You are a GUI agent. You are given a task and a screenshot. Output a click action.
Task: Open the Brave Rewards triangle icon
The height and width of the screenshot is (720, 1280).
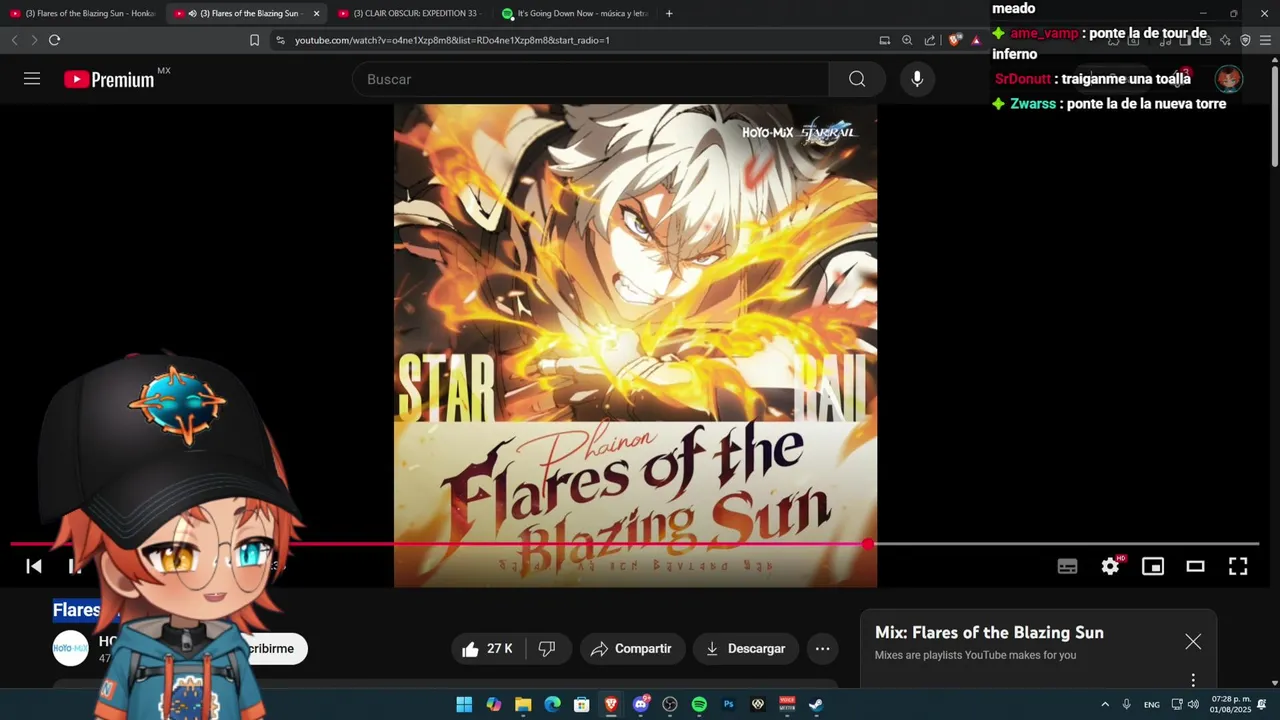coord(976,40)
